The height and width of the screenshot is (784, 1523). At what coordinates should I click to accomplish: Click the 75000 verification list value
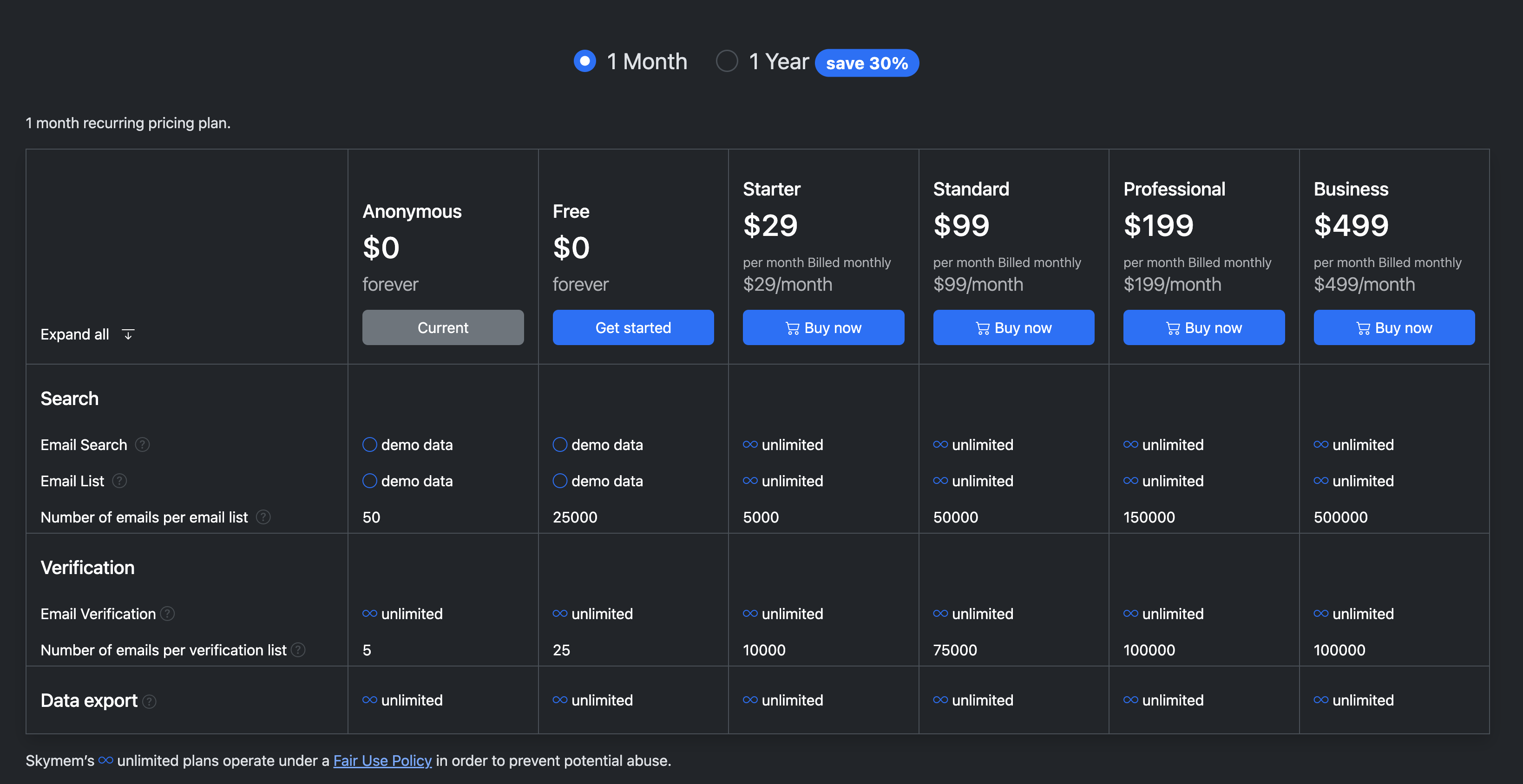pyautogui.click(x=955, y=650)
